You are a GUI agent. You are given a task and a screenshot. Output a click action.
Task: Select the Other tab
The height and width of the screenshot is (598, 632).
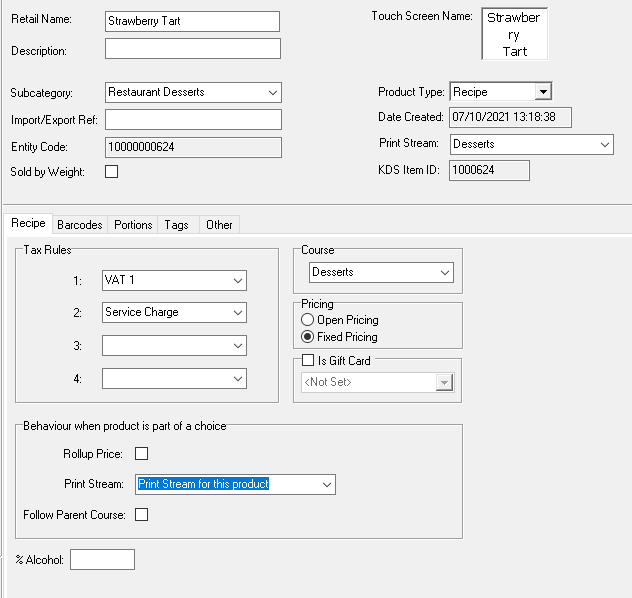point(219,225)
